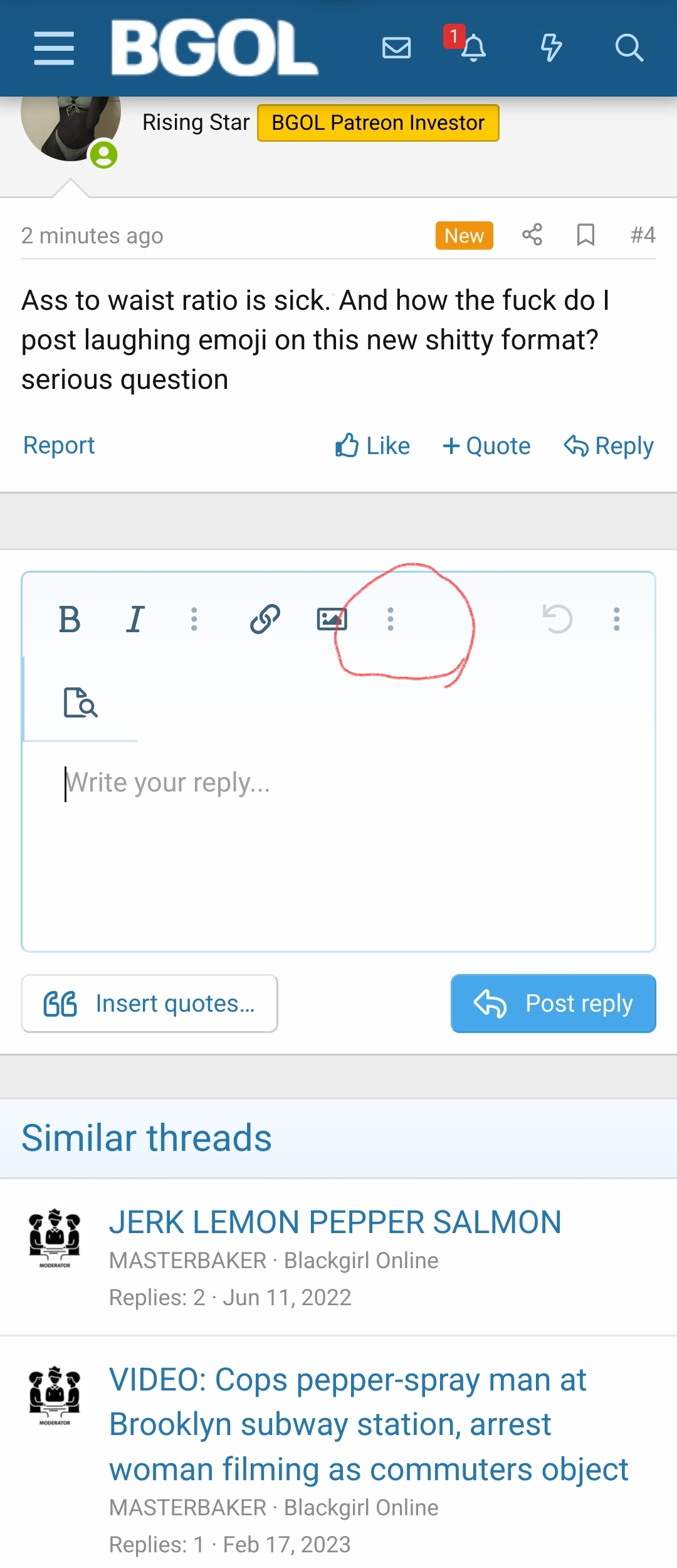Expand more insert options beside image icon
This screenshot has width=677, height=1568.
pyautogui.click(x=391, y=620)
